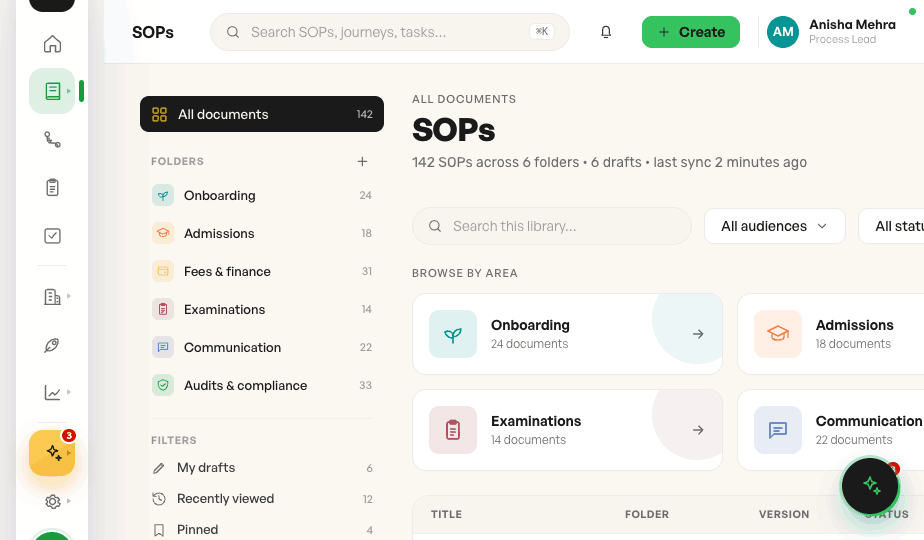Open the analytics chart icon in sidebar
924x540 pixels.
52,393
